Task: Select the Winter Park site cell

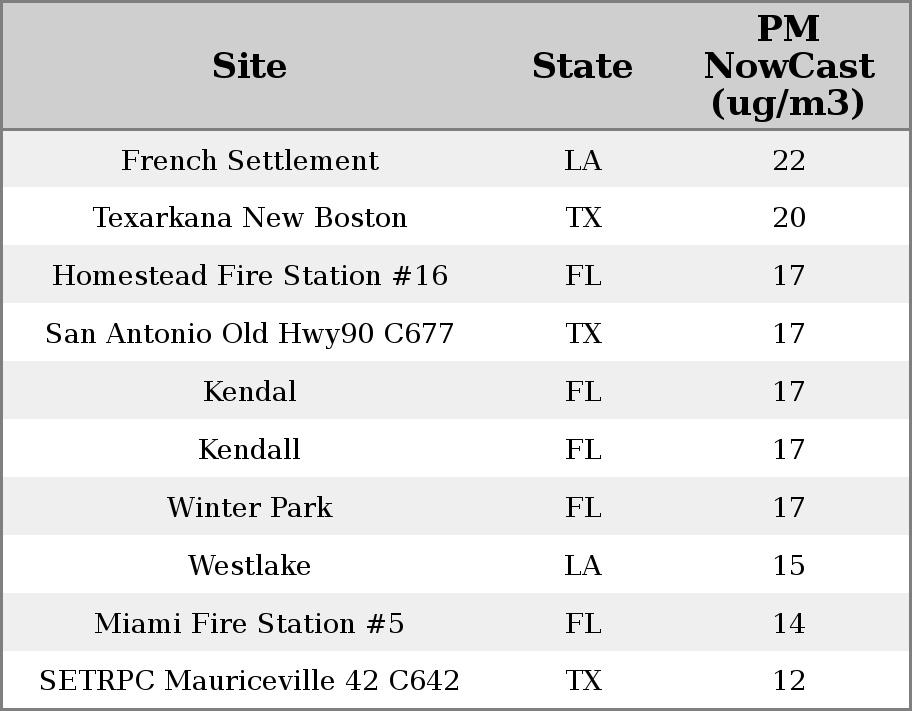Action: [x=250, y=508]
